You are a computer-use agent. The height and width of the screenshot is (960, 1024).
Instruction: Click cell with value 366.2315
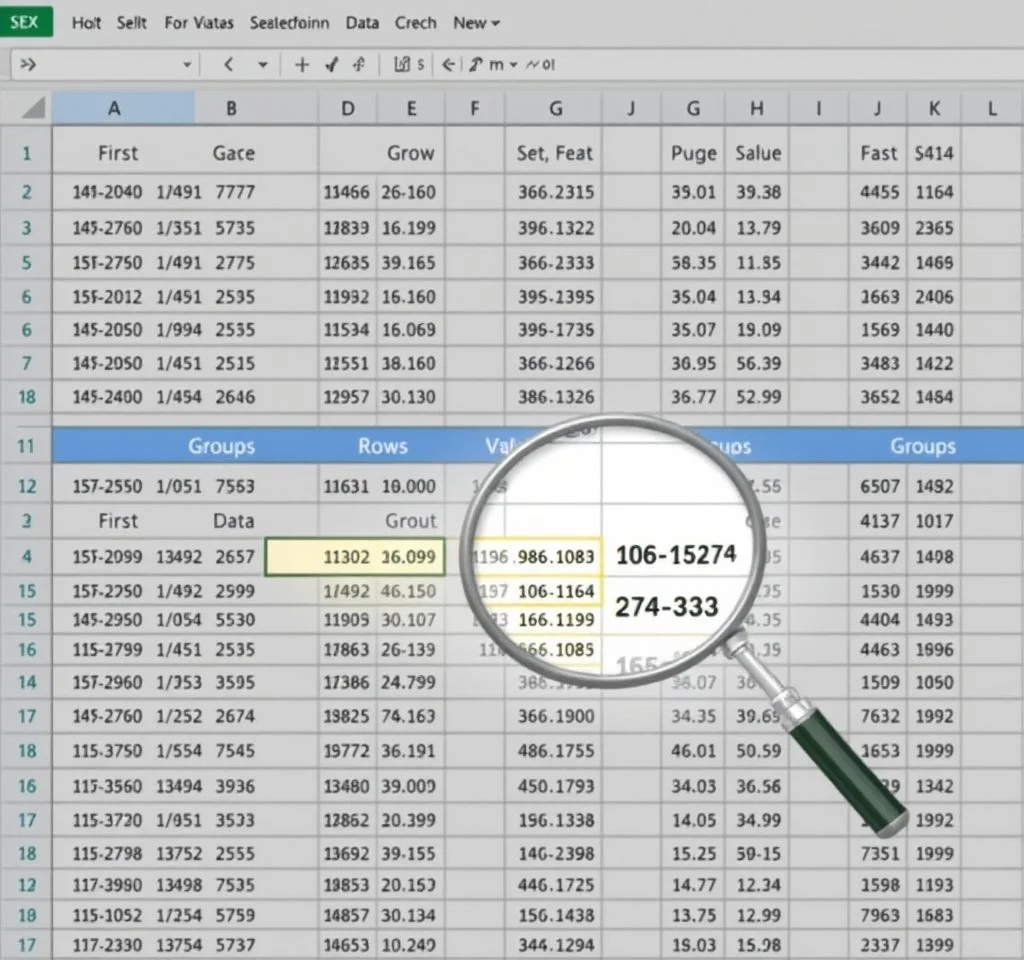click(x=555, y=192)
